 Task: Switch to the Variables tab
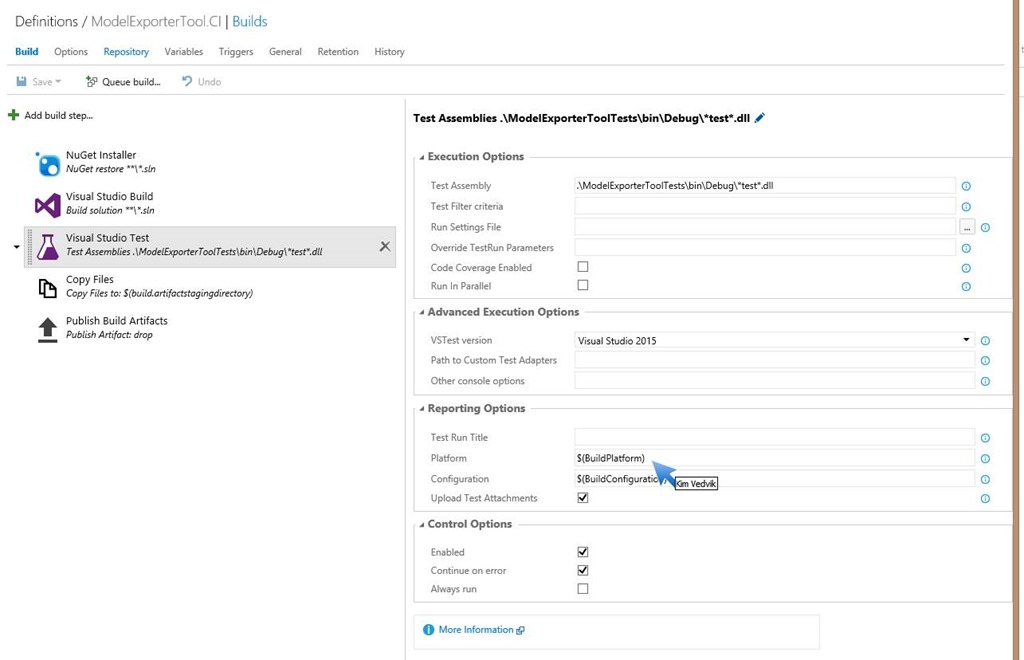(183, 52)
